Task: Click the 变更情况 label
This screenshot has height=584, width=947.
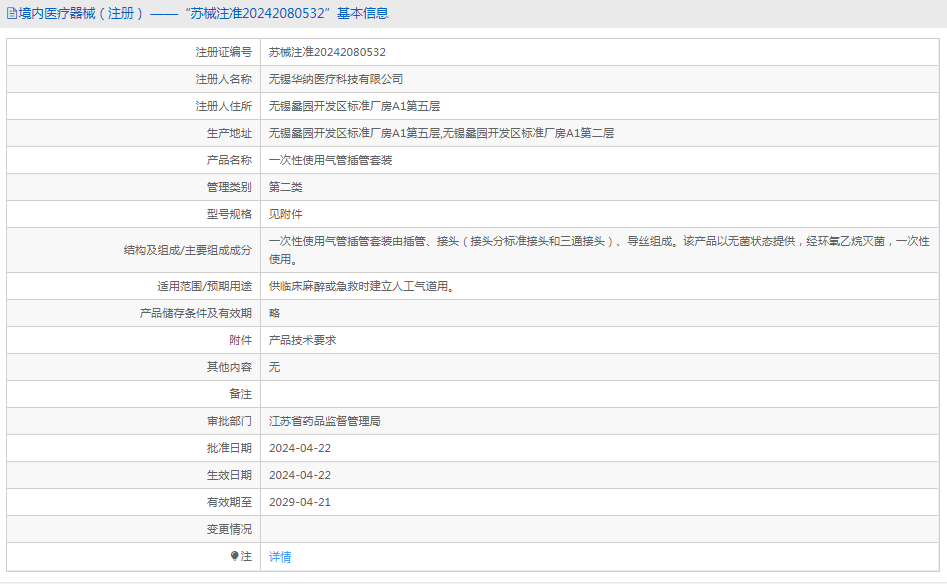Action: coord(229,529)
